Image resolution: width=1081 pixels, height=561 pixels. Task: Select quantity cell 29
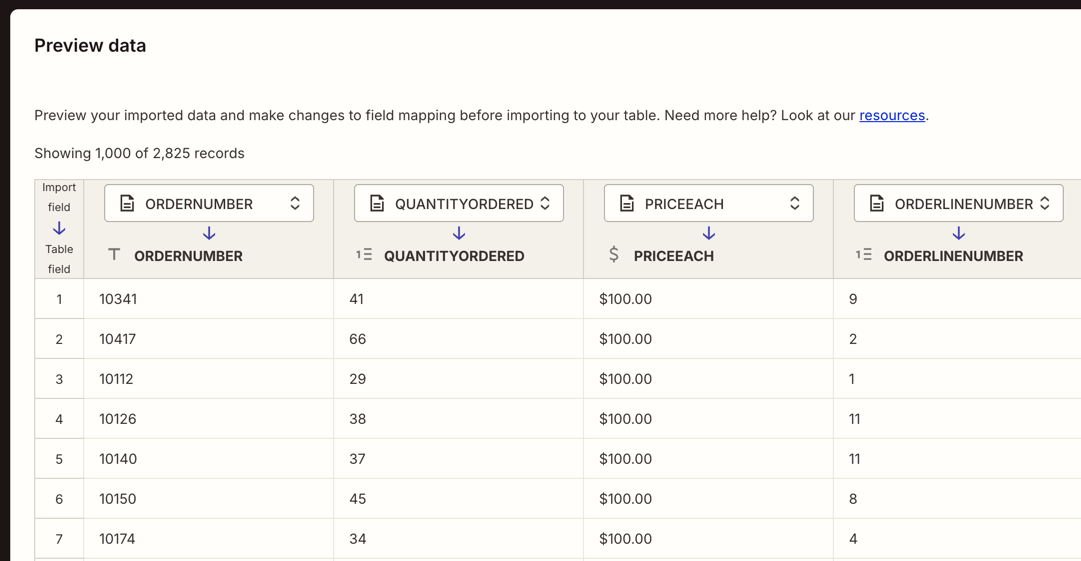pyautogui.click(x=458, y=379)
